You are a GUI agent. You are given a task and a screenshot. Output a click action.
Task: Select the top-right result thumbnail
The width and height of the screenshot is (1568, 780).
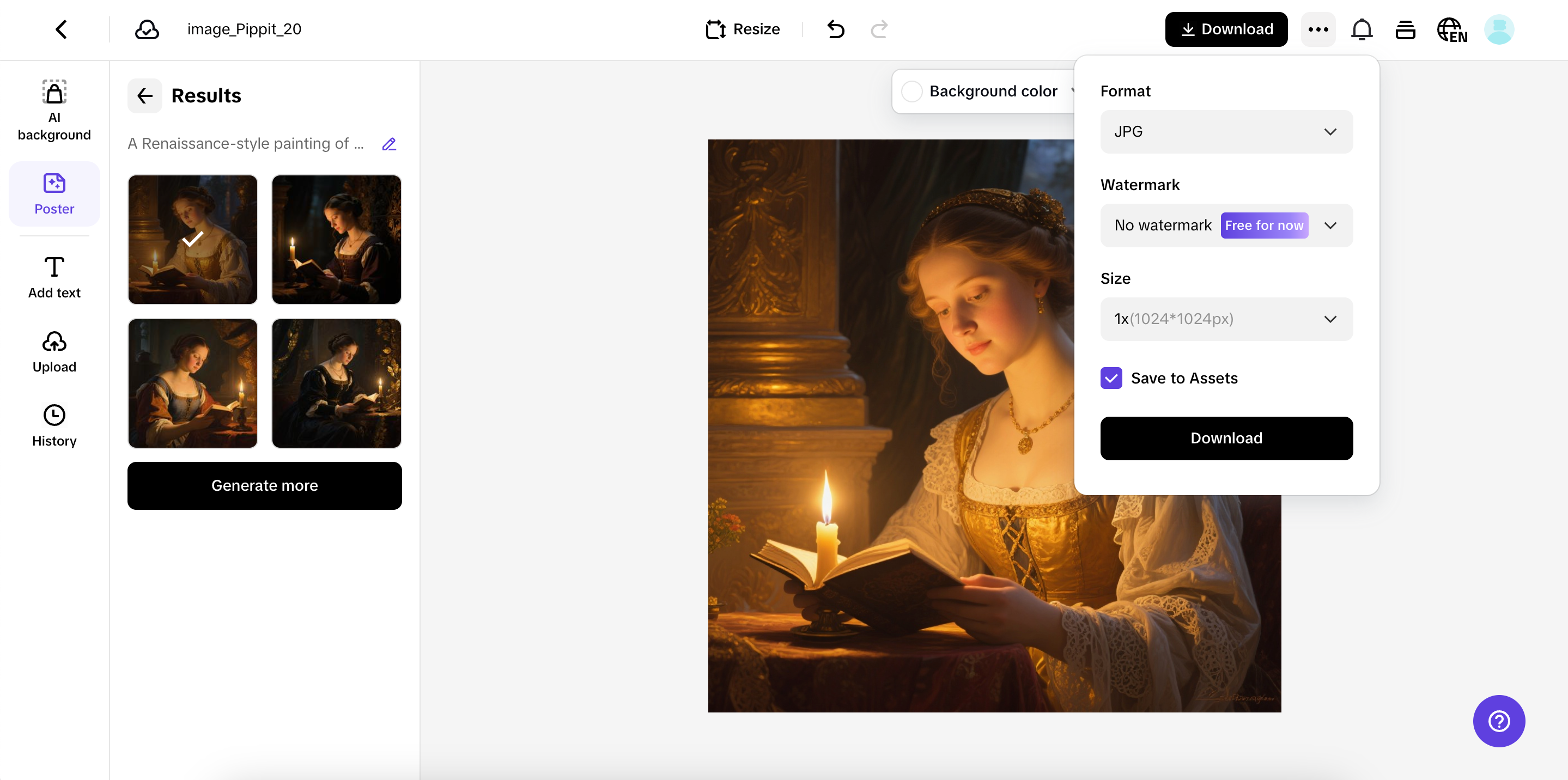(336, 239)
